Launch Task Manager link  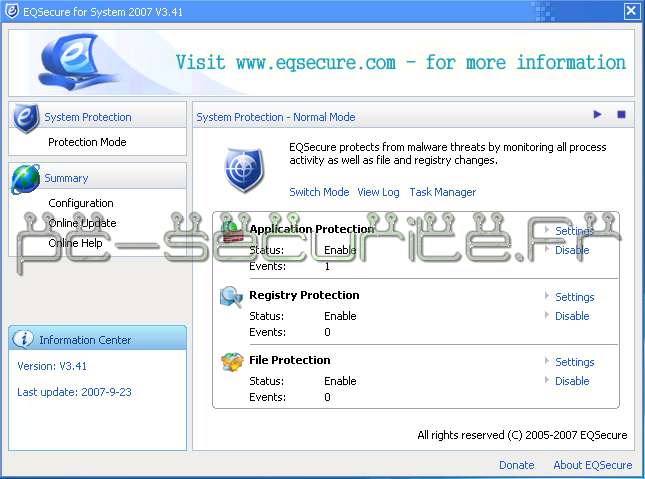443,192
